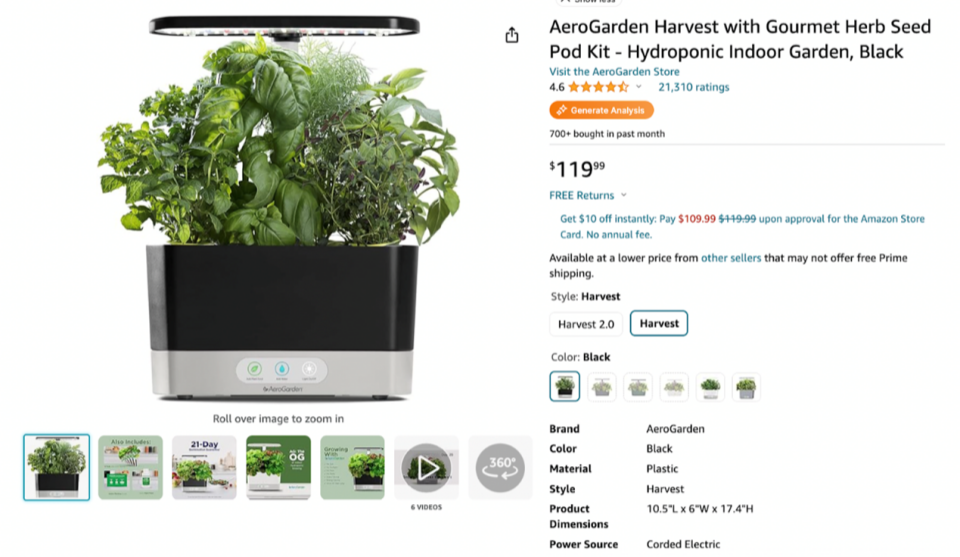Viewport: 960px width, 557px height.
Task: Pick the last color swatch option
Action: 746,387
